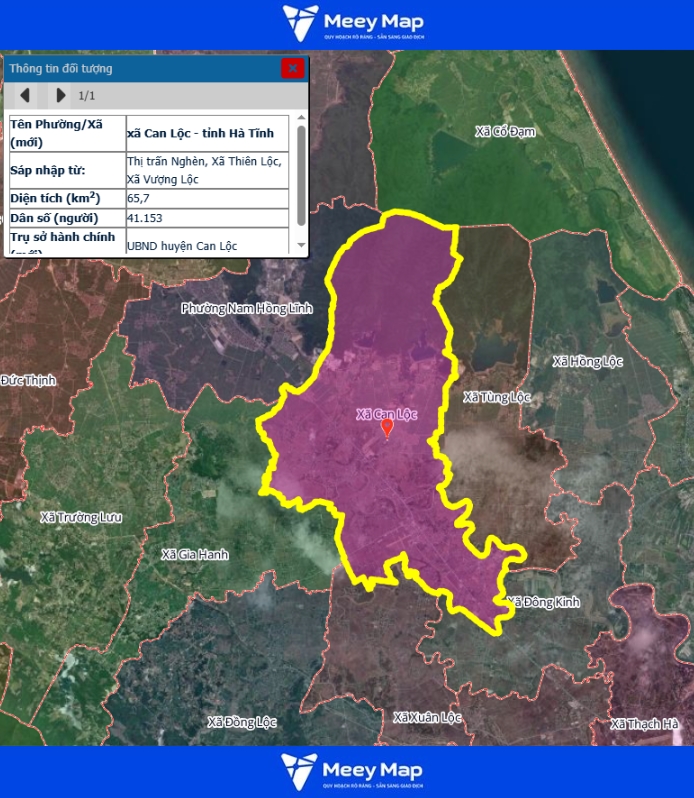This screenshot has width=694, height=798.
Task: Select the Xã Xuân Lộc area label
Action: pyautogui.click(x=427, y=717)
